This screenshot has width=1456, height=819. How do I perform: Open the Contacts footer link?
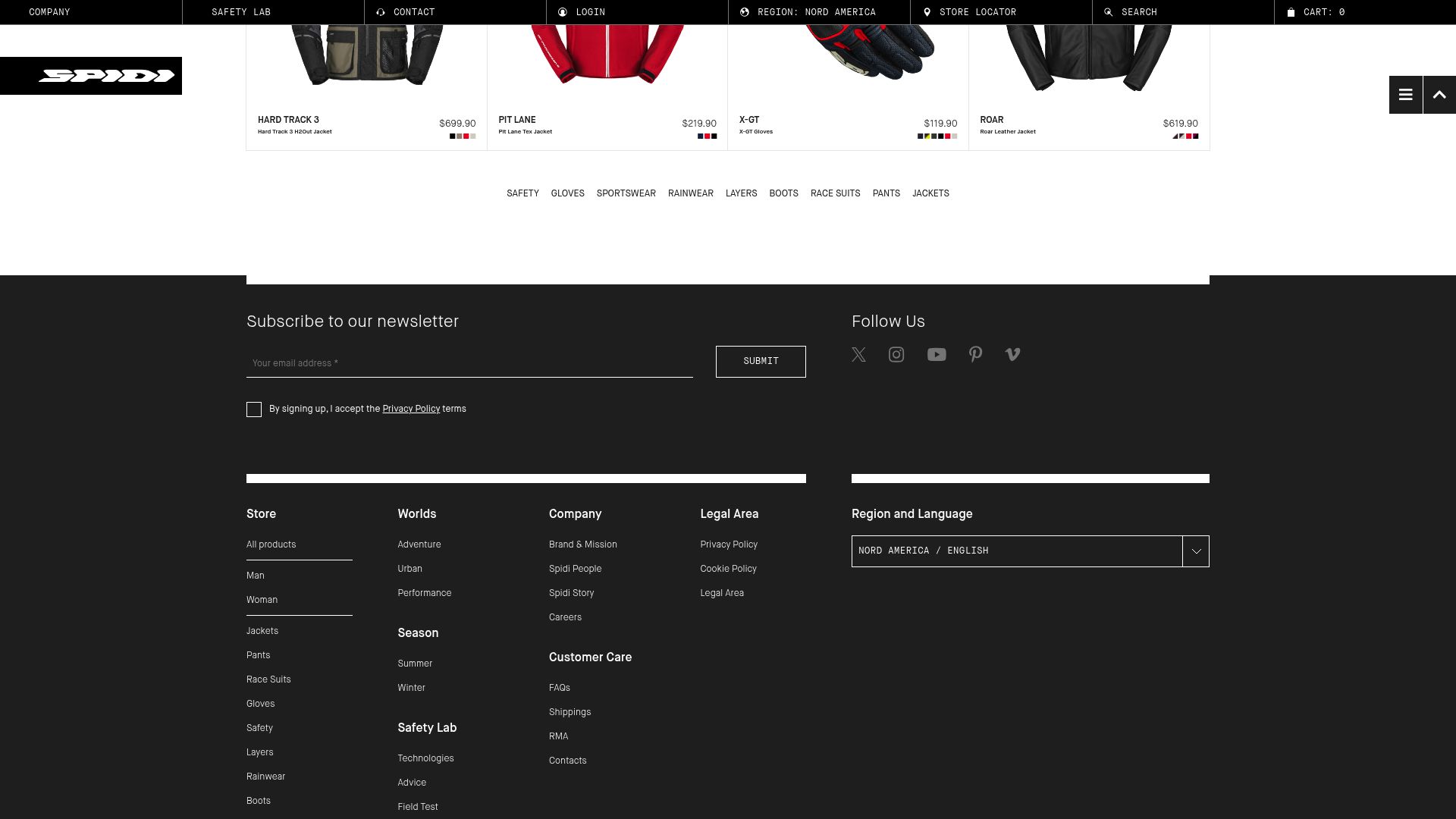point(567,761)
